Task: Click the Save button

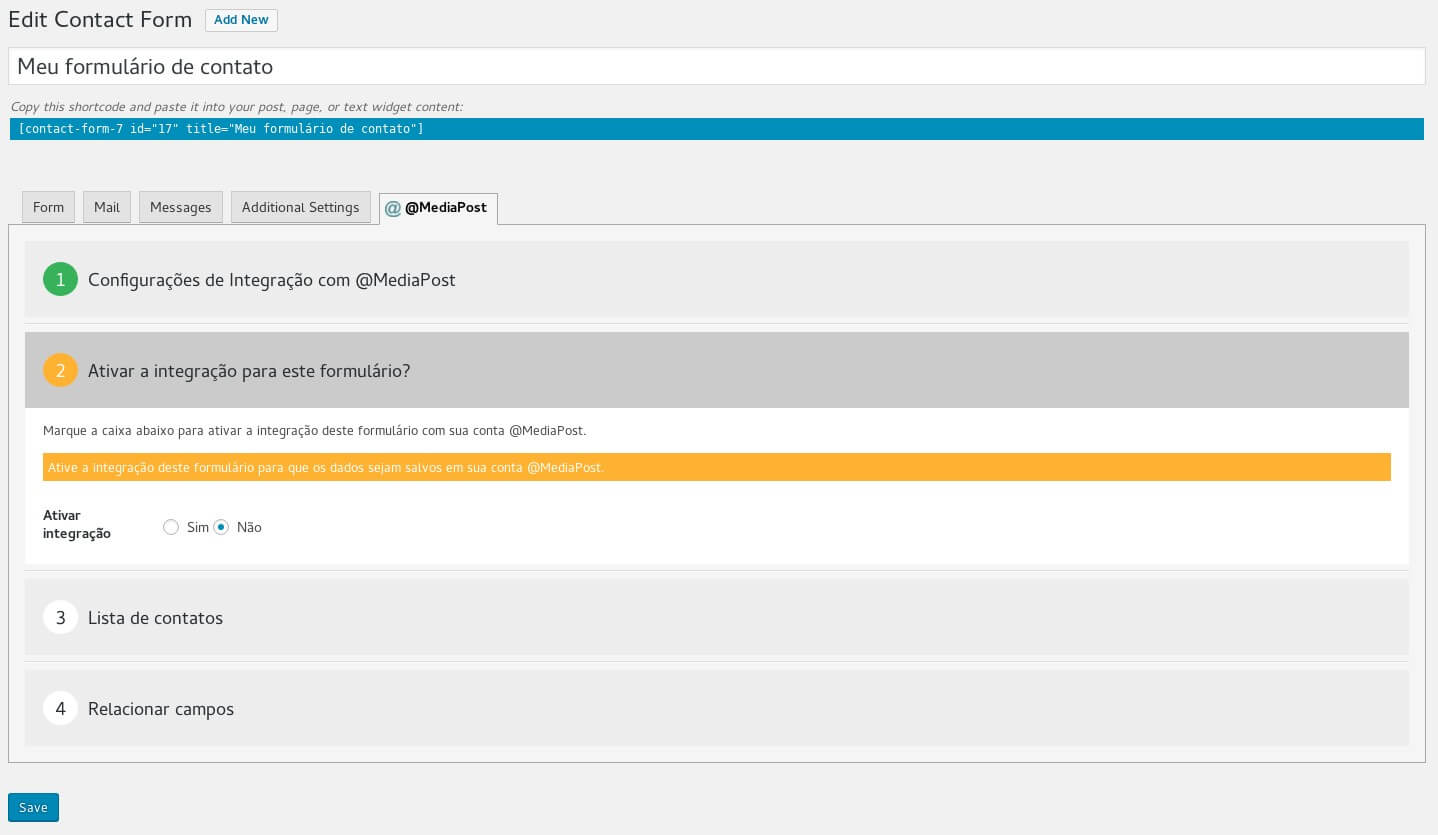Action: 33,807
